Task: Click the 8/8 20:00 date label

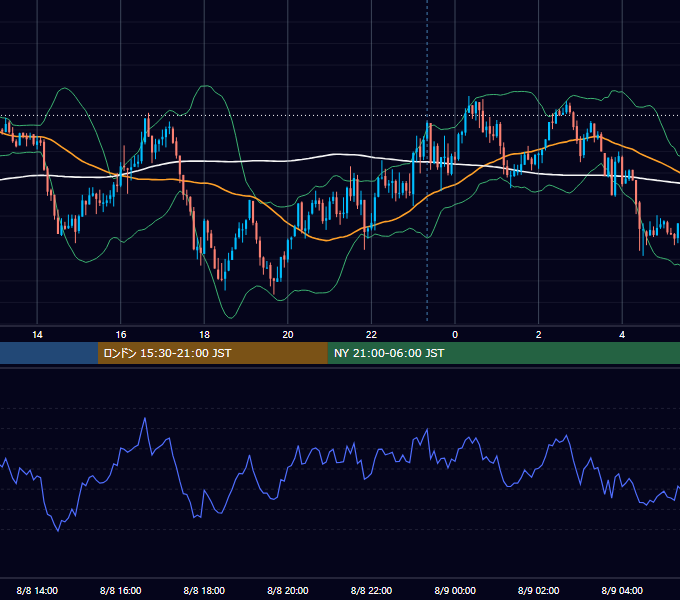Action: (288, 590)
